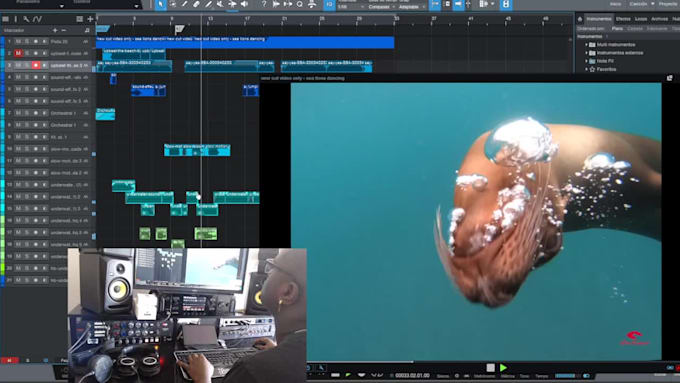Arm record on track 5
The width and height of the screenshot is (680, 383).
click(x=36, y=89)
